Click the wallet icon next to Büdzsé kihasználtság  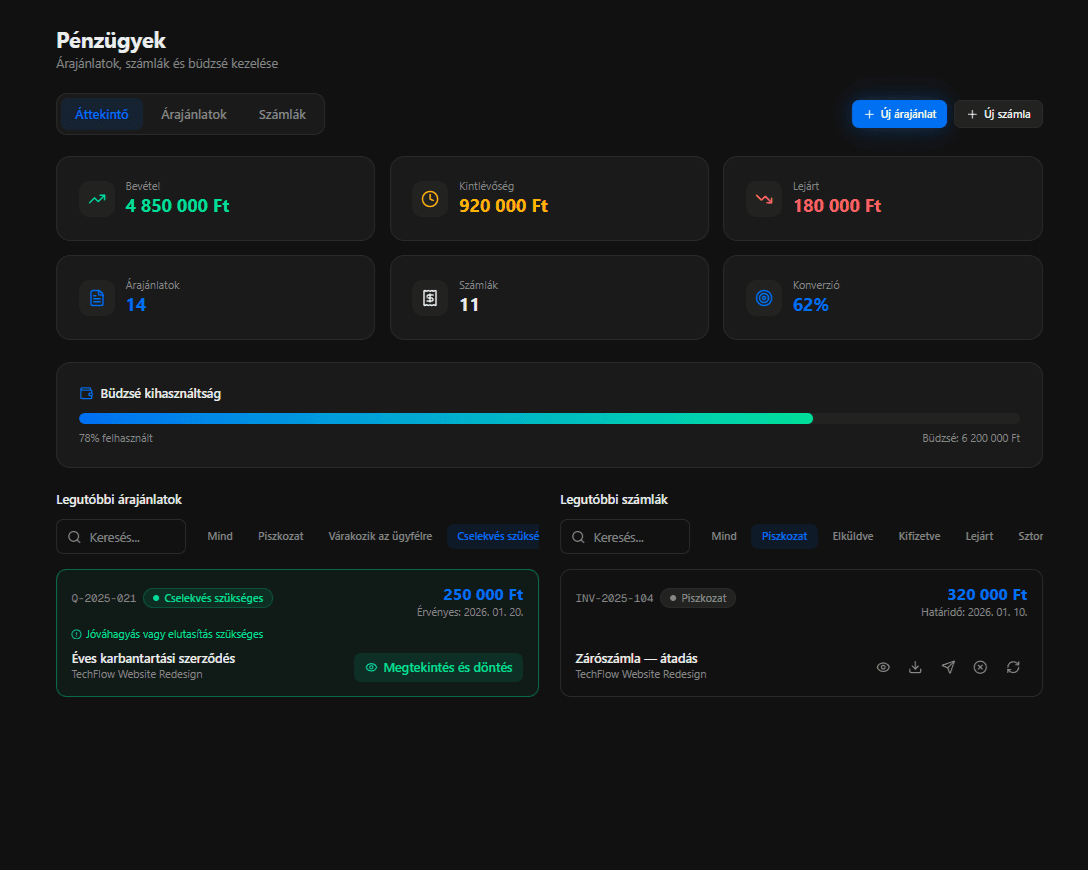coord(86,393)
